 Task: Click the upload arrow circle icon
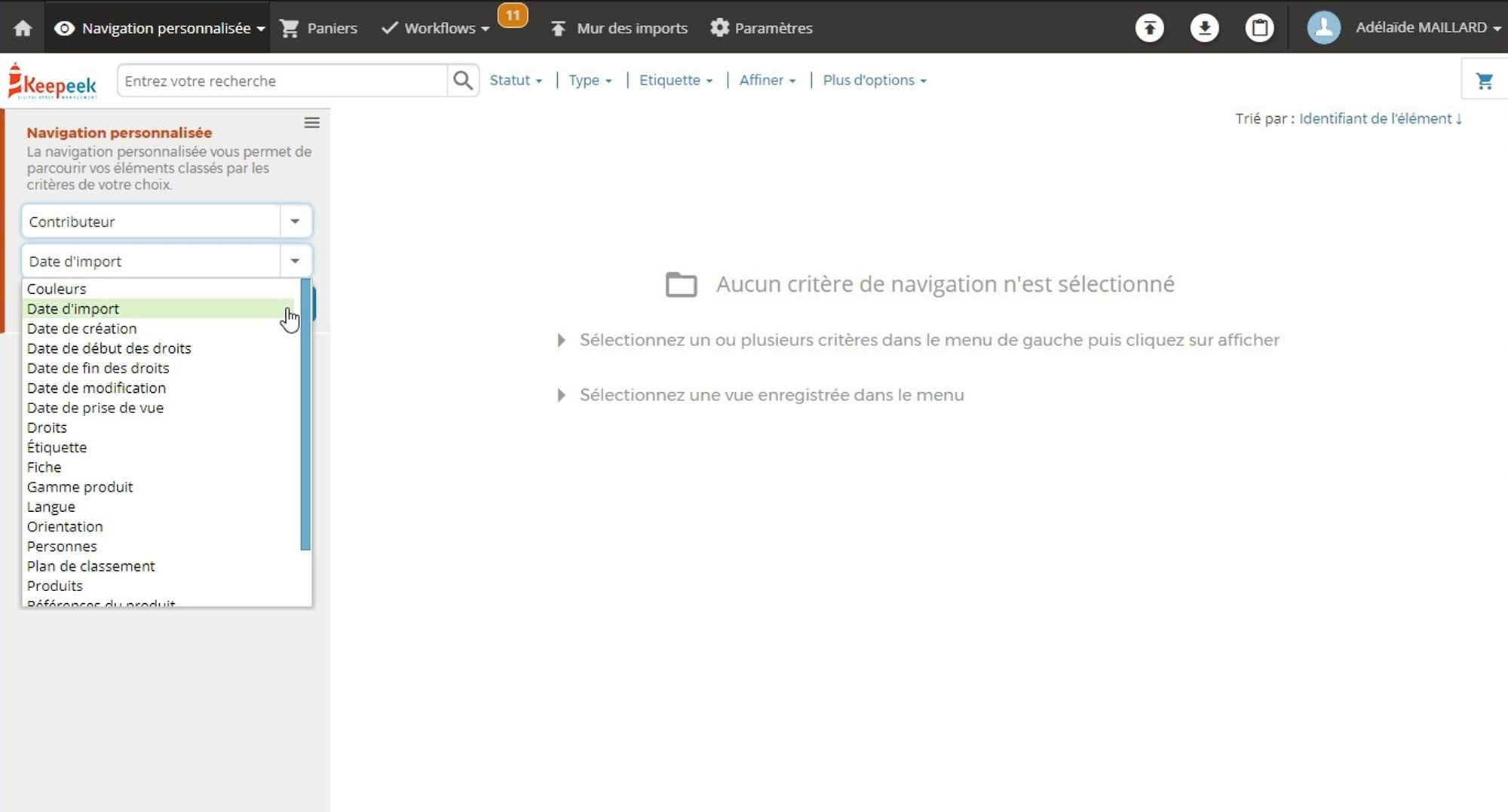(1149, 28)
